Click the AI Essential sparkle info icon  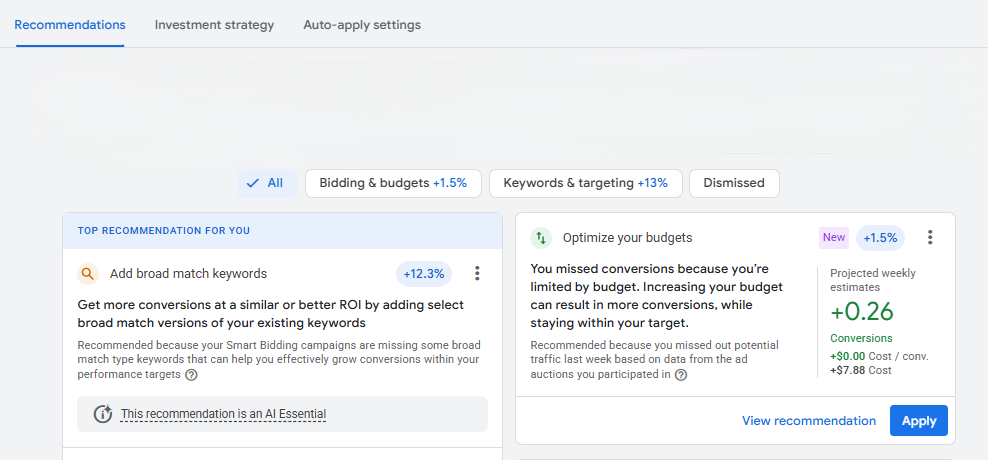coord(103,414)
